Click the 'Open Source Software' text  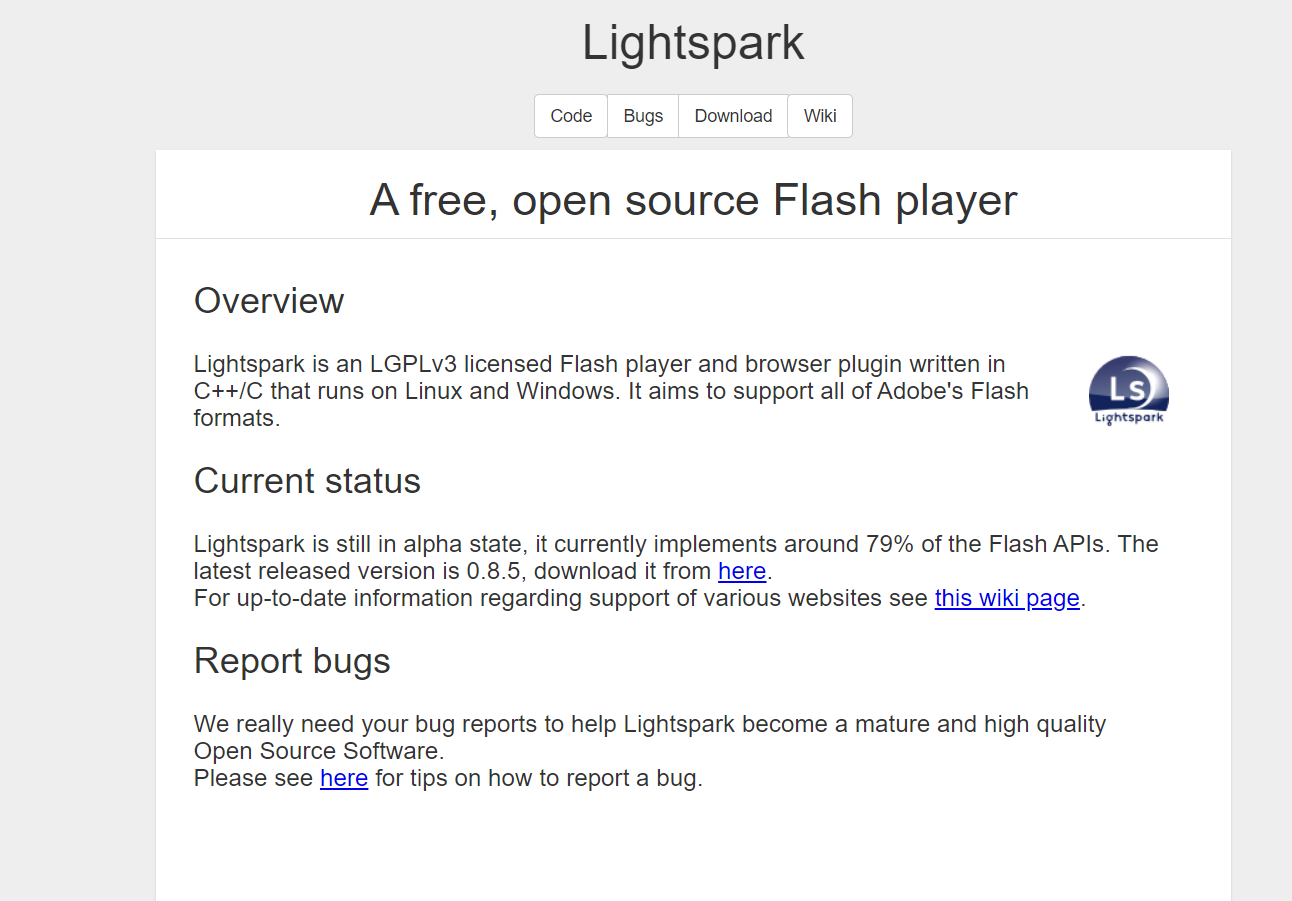[316, 752]
